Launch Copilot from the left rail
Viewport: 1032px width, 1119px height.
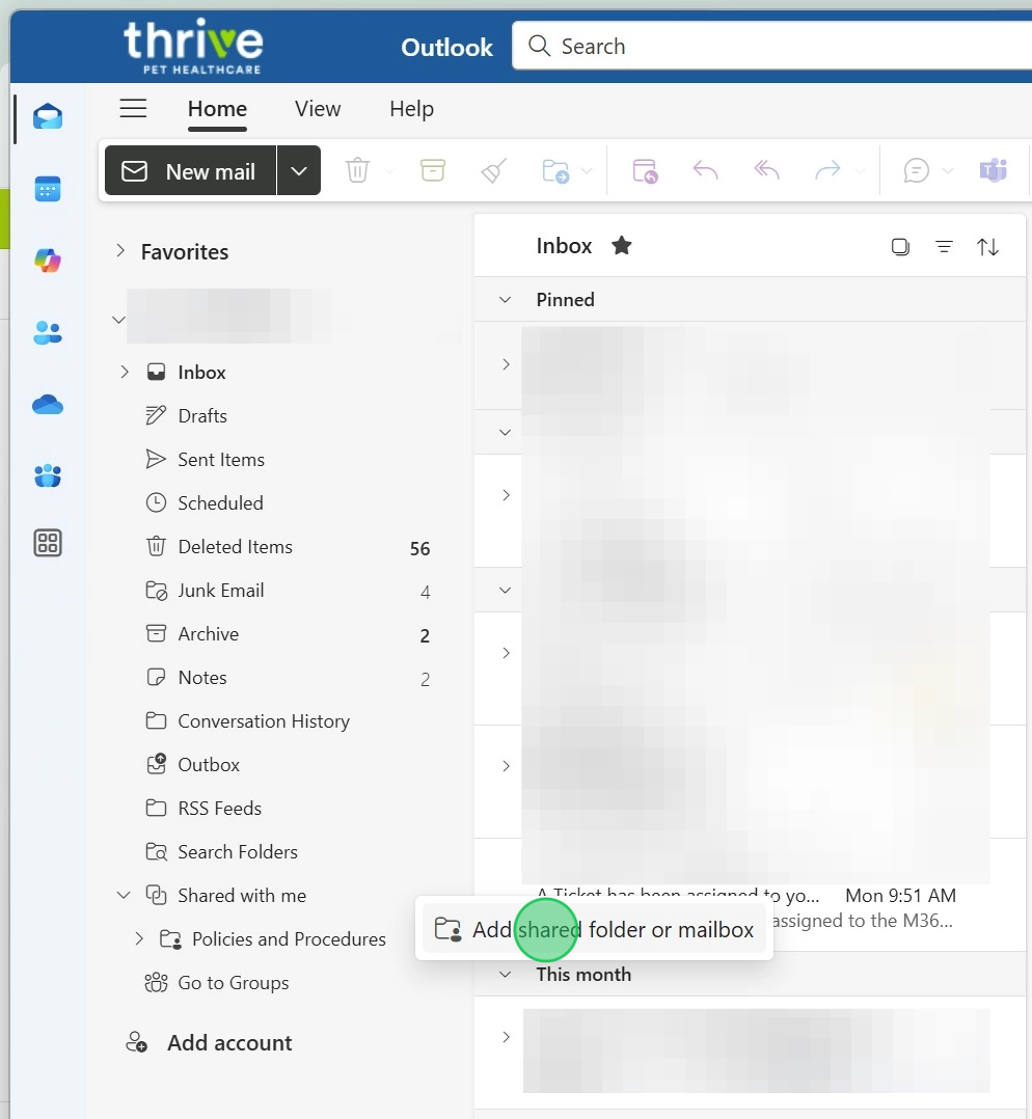[x=47, y=261]
